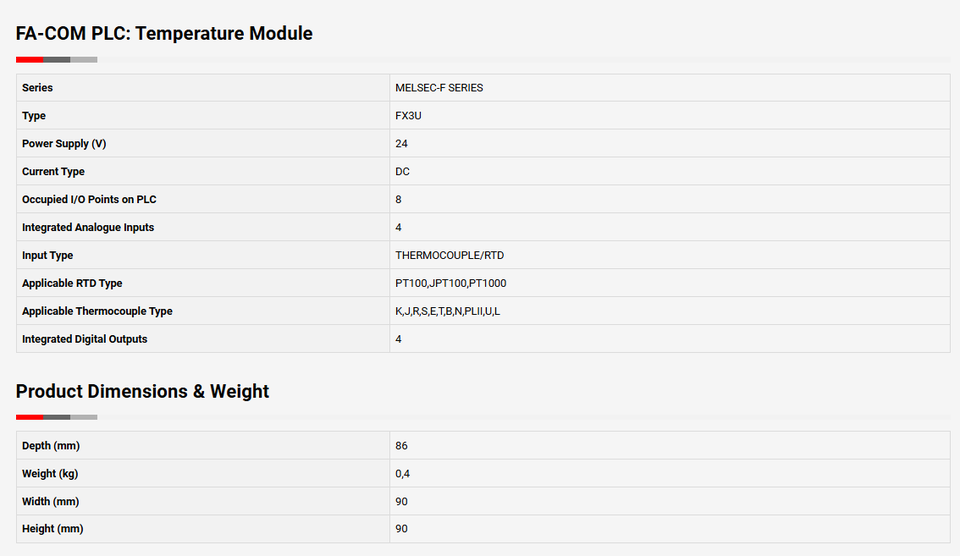This screenshot has height=556, width=960.
Task: Click the 'PT100,JPT100,PT1000' RTD value
Action: pyautogui.click(x=450, y=284)
